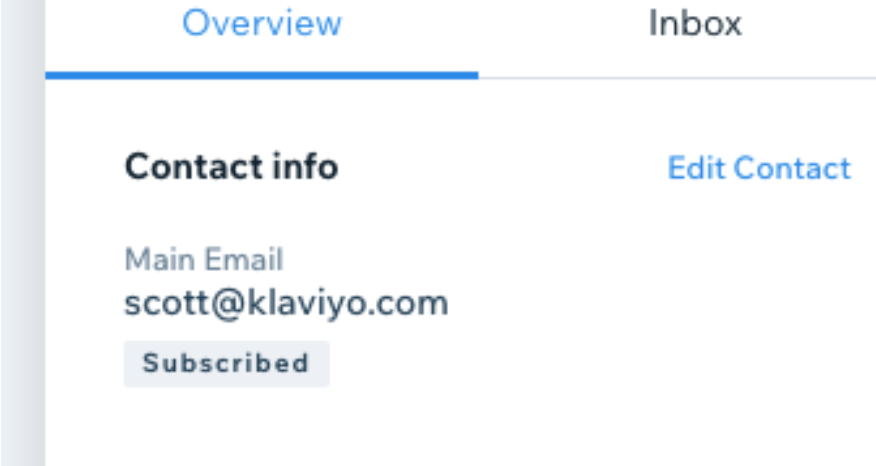Switch to the Inbox tab
This screenshot has height=466, width=876.
tap(695, 23)
